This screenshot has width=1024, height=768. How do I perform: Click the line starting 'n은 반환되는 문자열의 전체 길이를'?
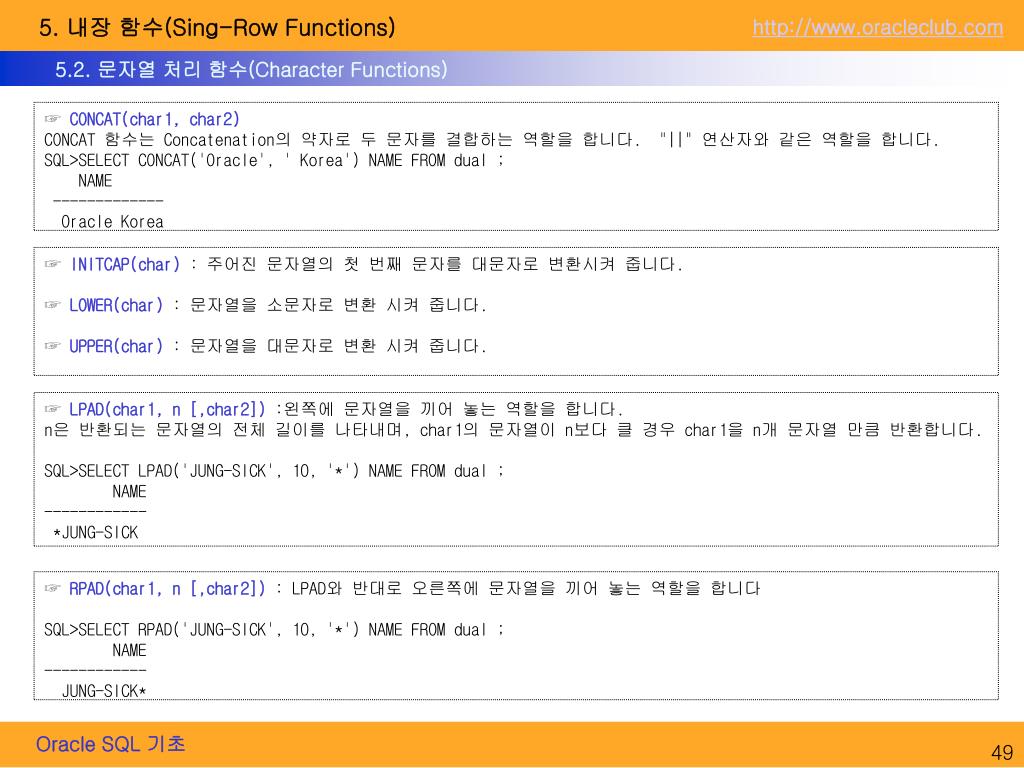[513, 430]
